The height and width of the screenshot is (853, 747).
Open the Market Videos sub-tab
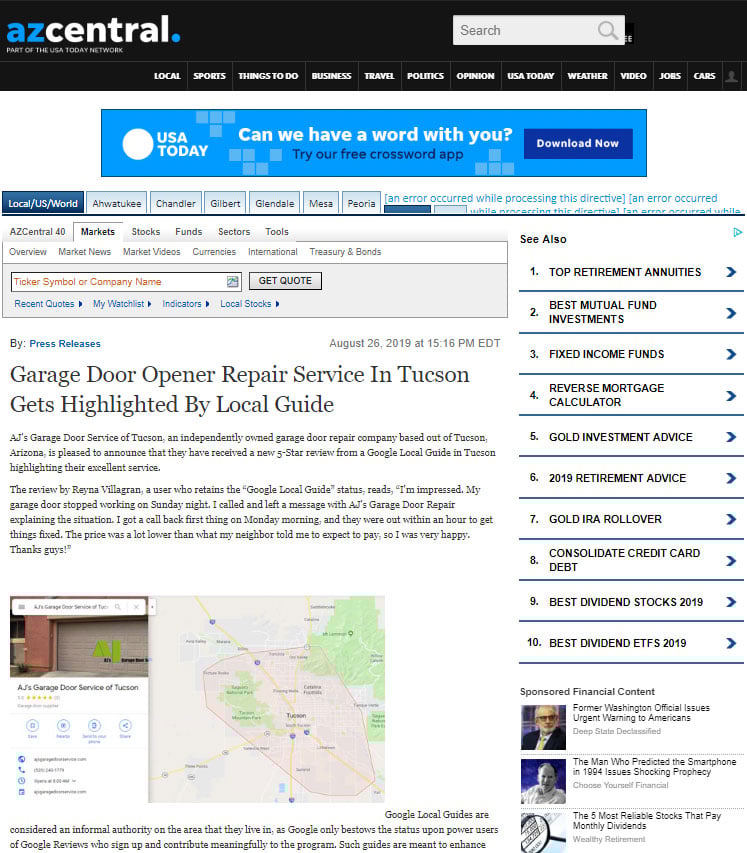pos(151,252)
